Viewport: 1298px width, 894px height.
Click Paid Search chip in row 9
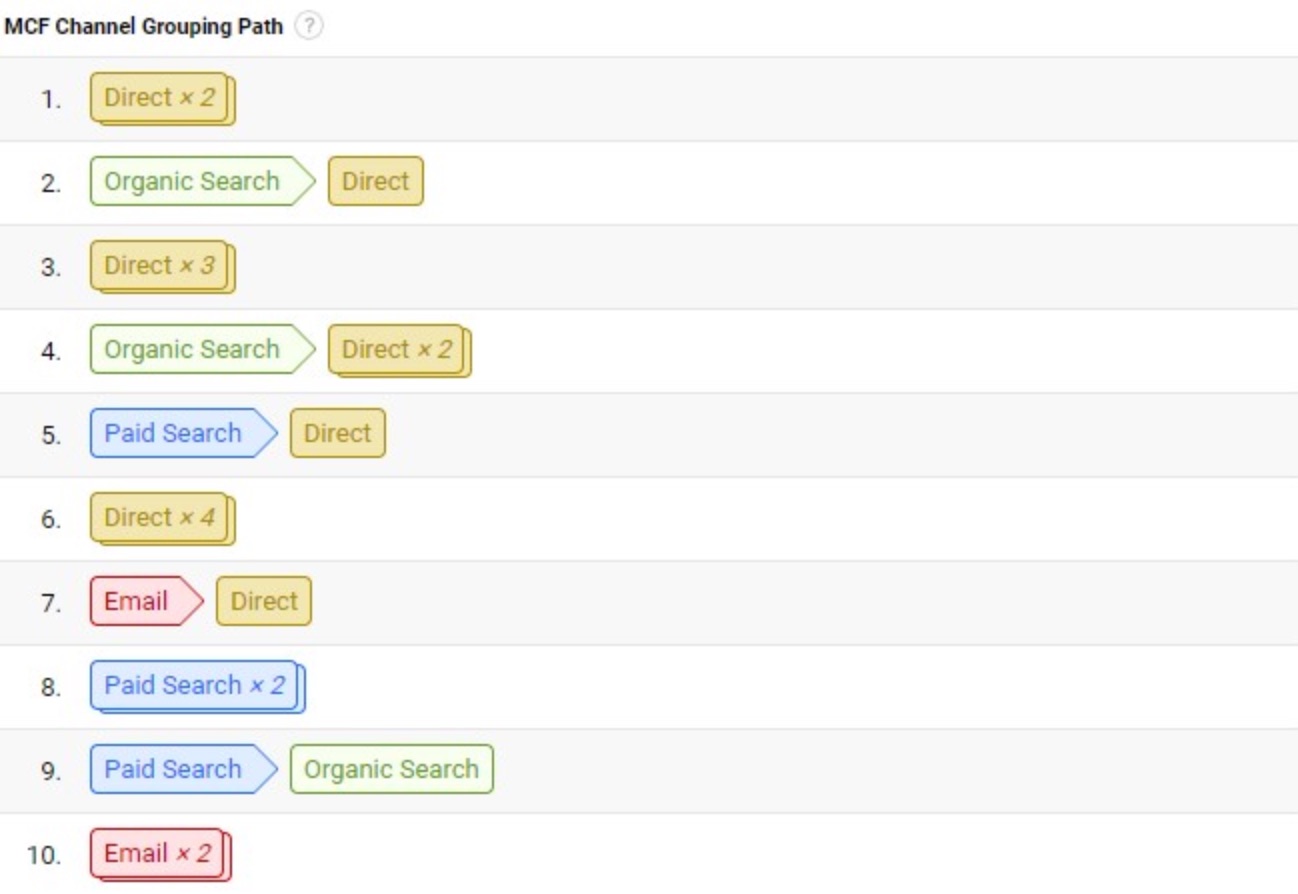click(x=183, y=769)
